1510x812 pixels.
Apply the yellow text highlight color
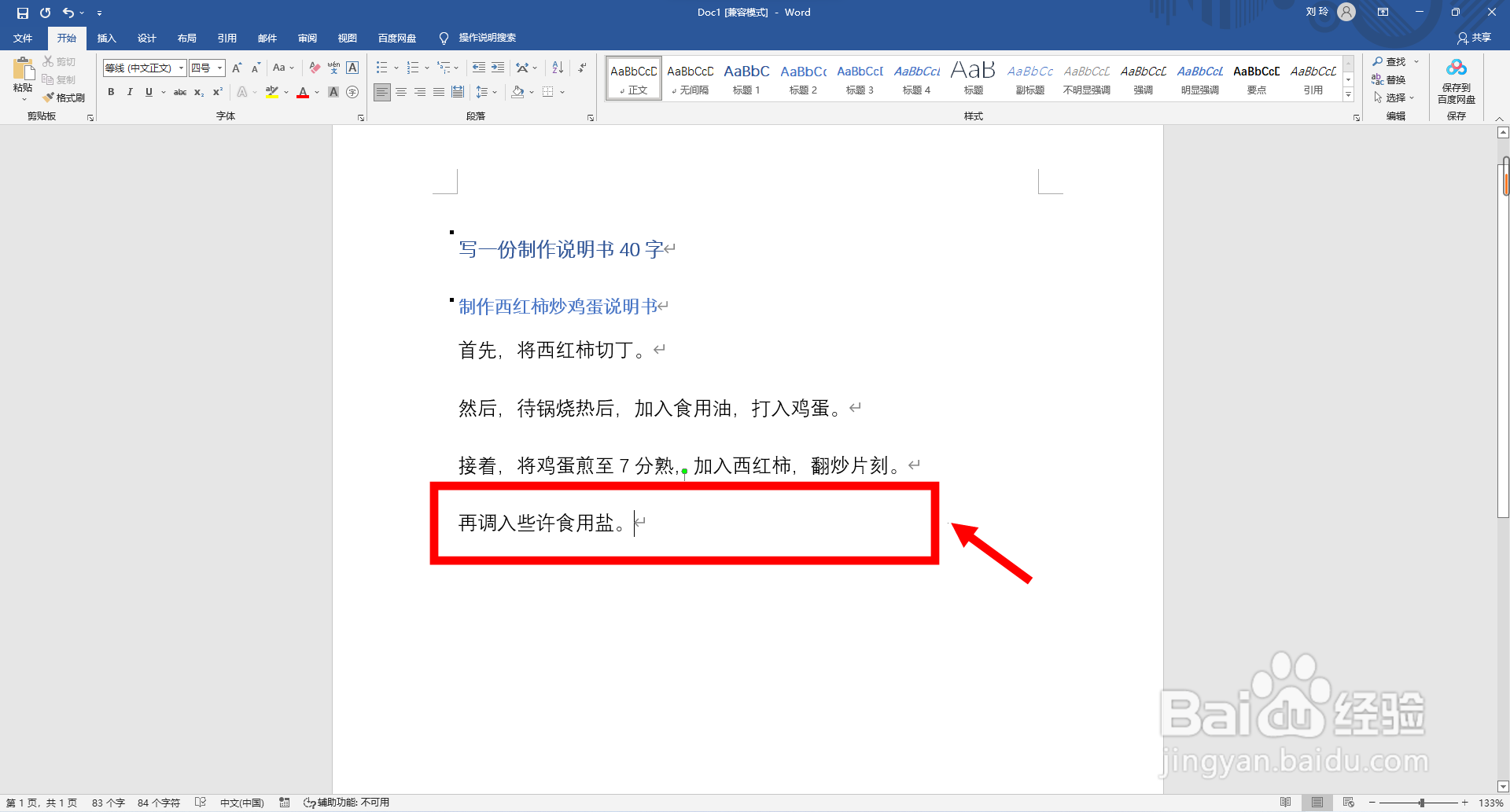(x=271, y=92)
